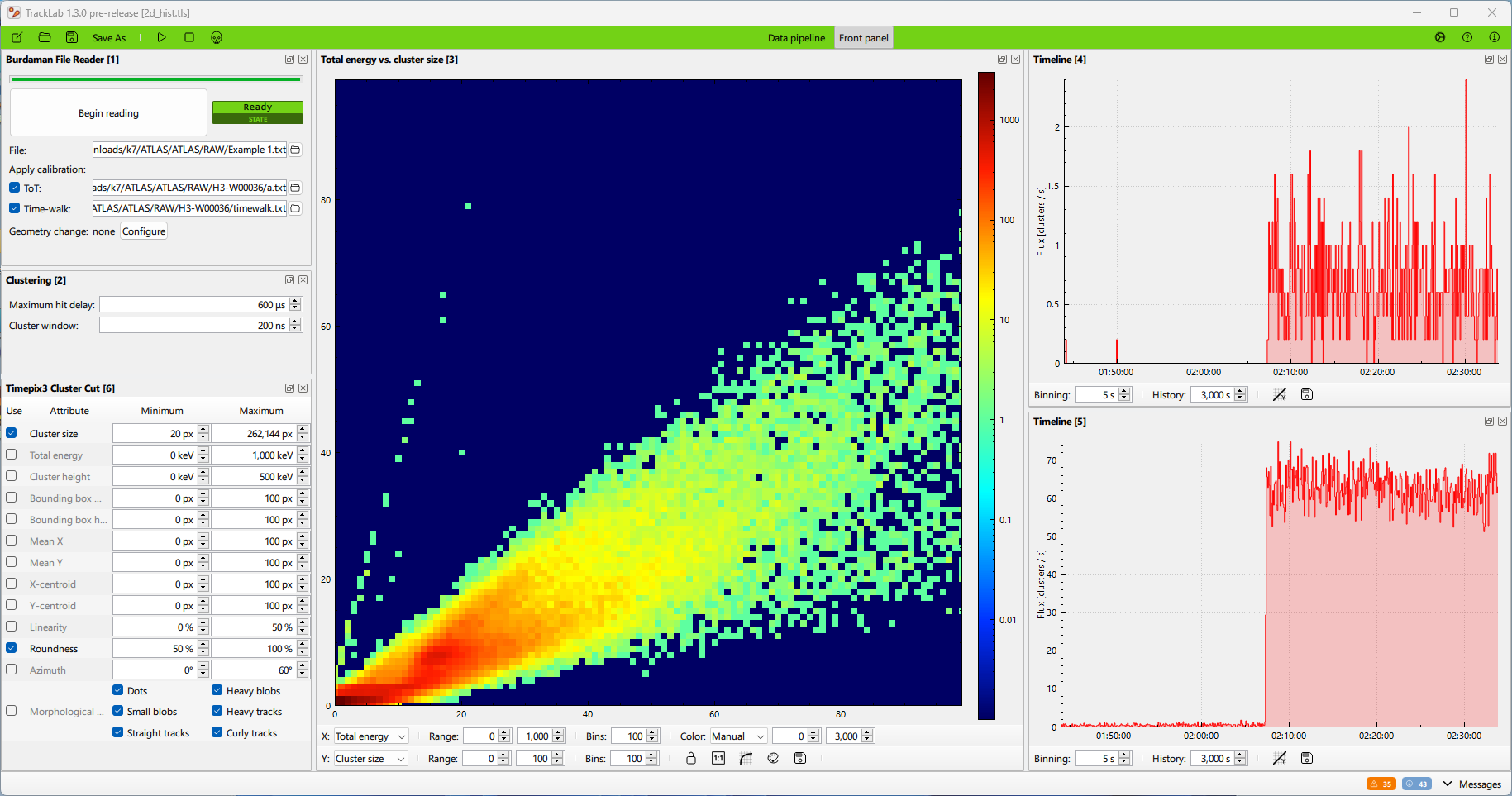The width and height of the screenshot is (1512, 796).
Task: Click the 1:1 aspect ratio icon
Action: pyautogui.click(x=718, y=758)
